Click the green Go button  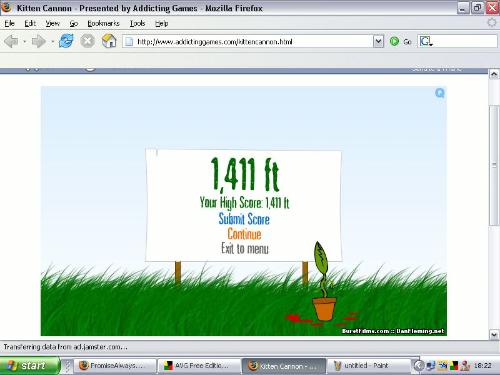pos(400,42)
